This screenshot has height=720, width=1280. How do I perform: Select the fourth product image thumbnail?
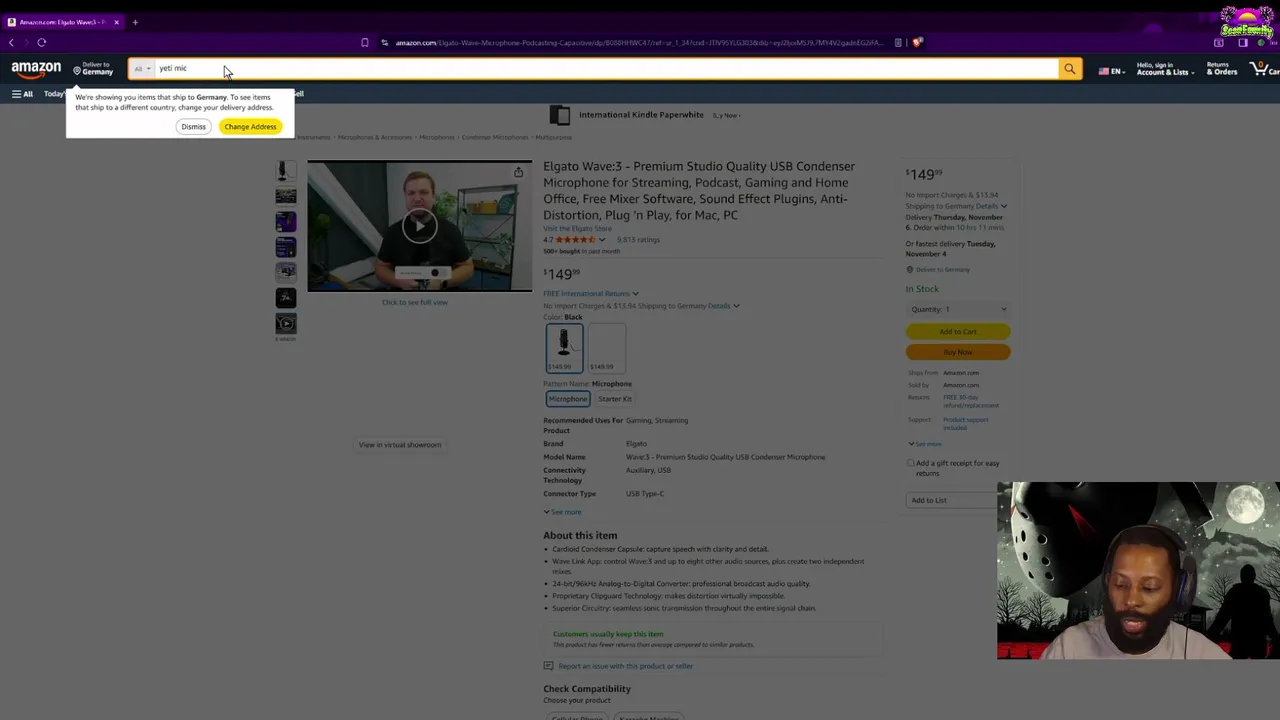[286, 247]
